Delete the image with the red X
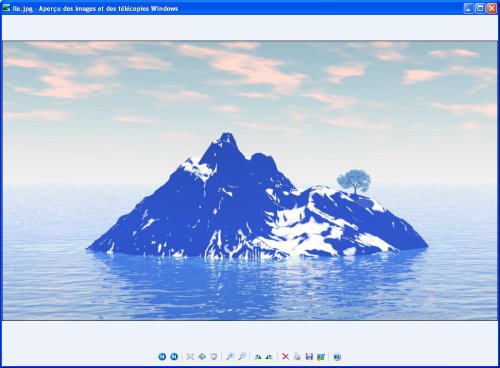 (285, 357)
